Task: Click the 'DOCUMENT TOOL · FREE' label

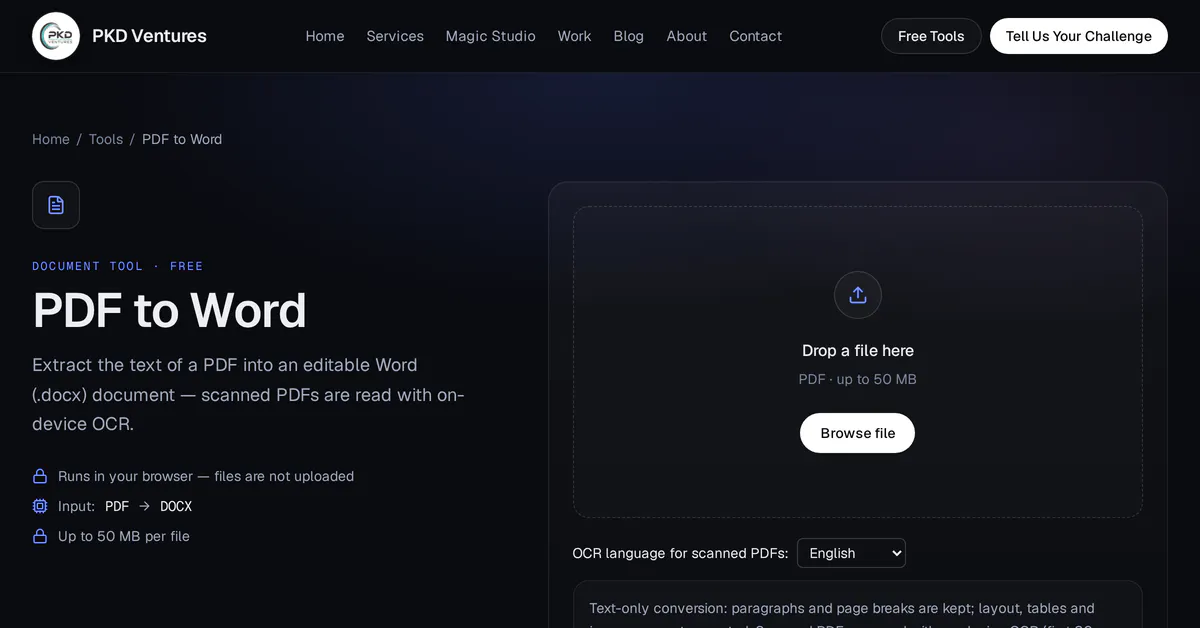Action: click(x=118, y=266)
